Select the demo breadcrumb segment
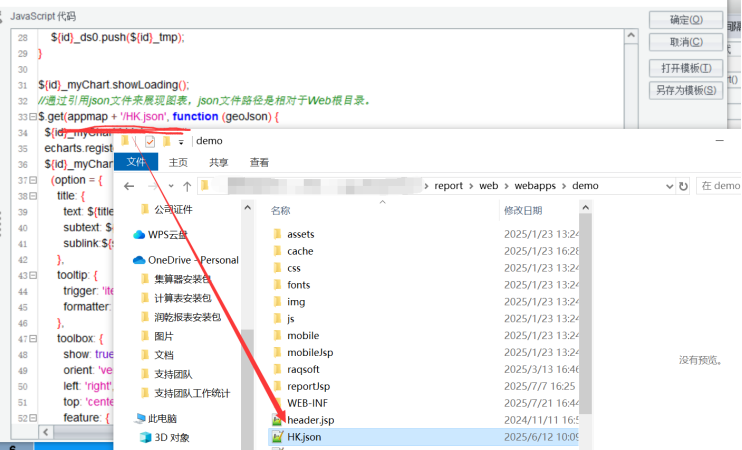Screen dimensions: 742x450 [x=585, y=185]
